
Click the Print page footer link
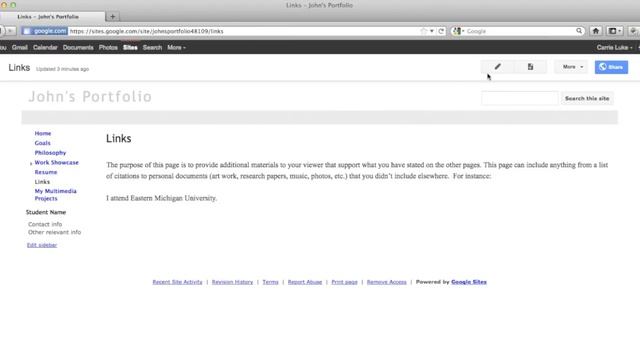344,282
